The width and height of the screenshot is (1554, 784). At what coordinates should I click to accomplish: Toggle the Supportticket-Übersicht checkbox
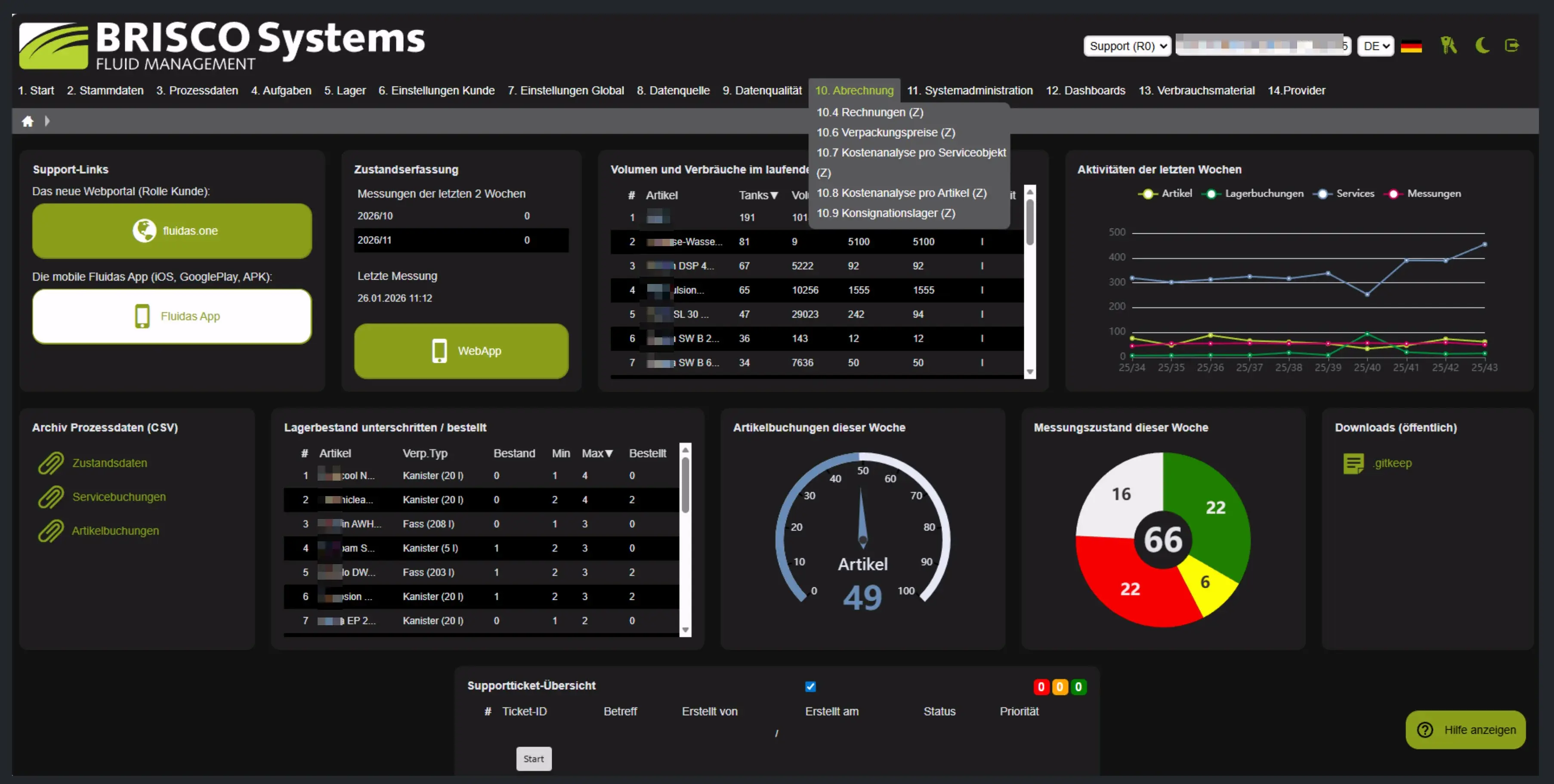click(x=810, y=686)
